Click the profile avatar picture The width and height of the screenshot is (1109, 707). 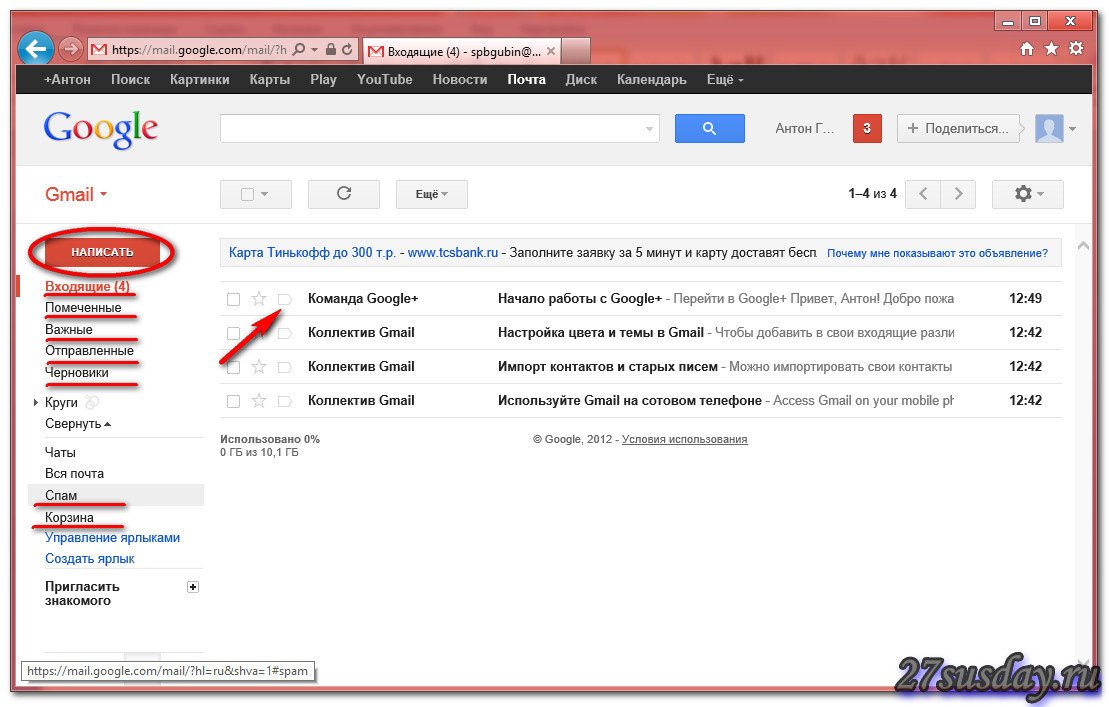tap(1048, 128)
